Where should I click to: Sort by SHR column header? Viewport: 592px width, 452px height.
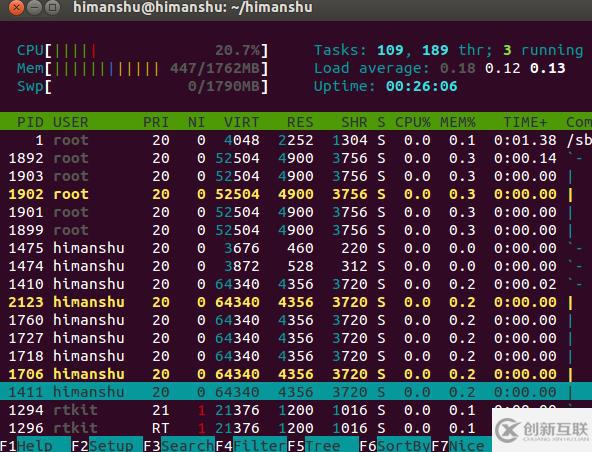[x=354, y=122]
